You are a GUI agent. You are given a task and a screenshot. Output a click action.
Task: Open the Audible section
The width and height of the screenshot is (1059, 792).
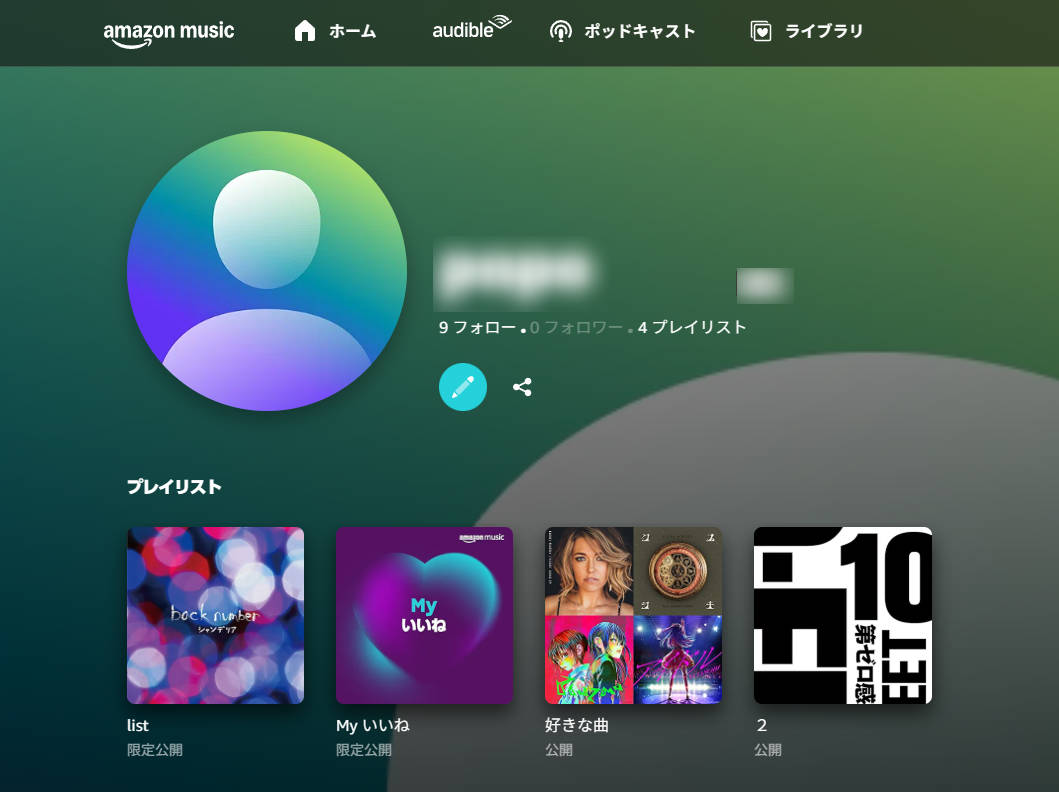click(471, 28)
